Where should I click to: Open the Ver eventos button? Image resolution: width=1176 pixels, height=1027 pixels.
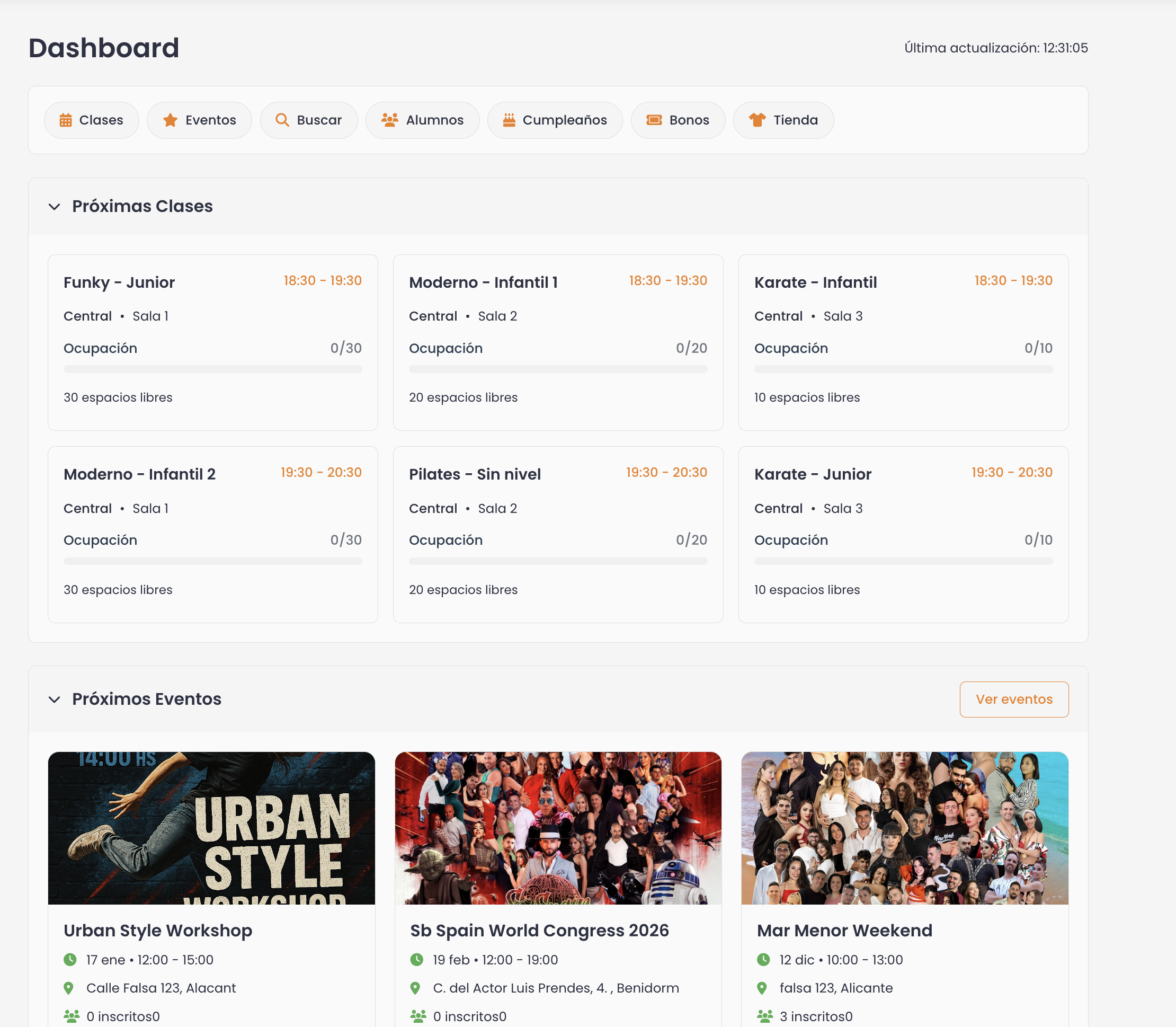[x=1013, y=699]
